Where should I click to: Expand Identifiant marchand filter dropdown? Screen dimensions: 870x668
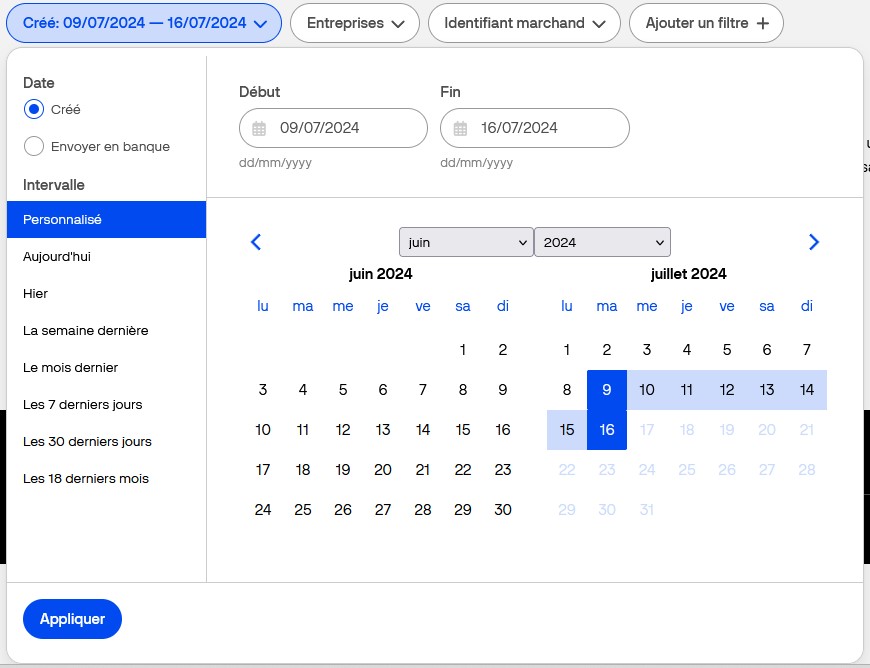(524, 23)
